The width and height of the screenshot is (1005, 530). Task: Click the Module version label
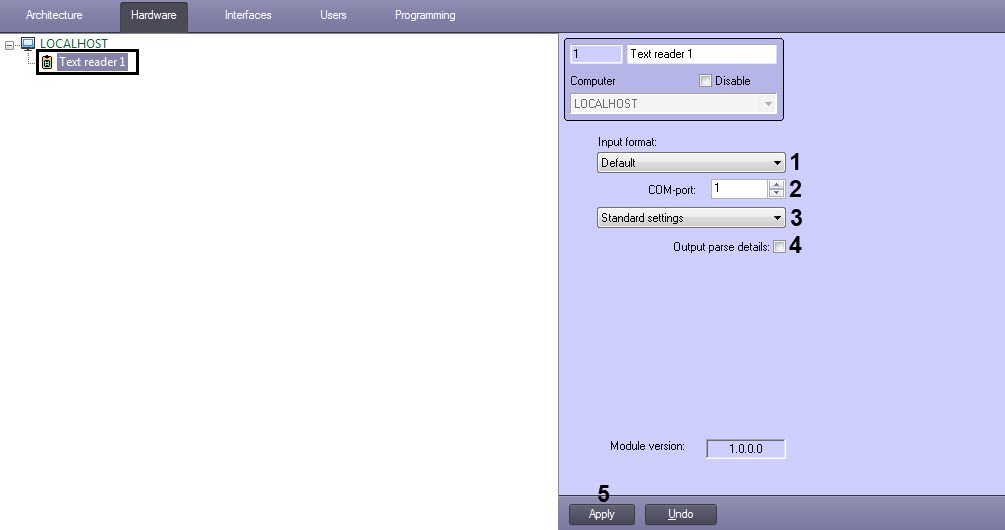click(x=647, y=446)
